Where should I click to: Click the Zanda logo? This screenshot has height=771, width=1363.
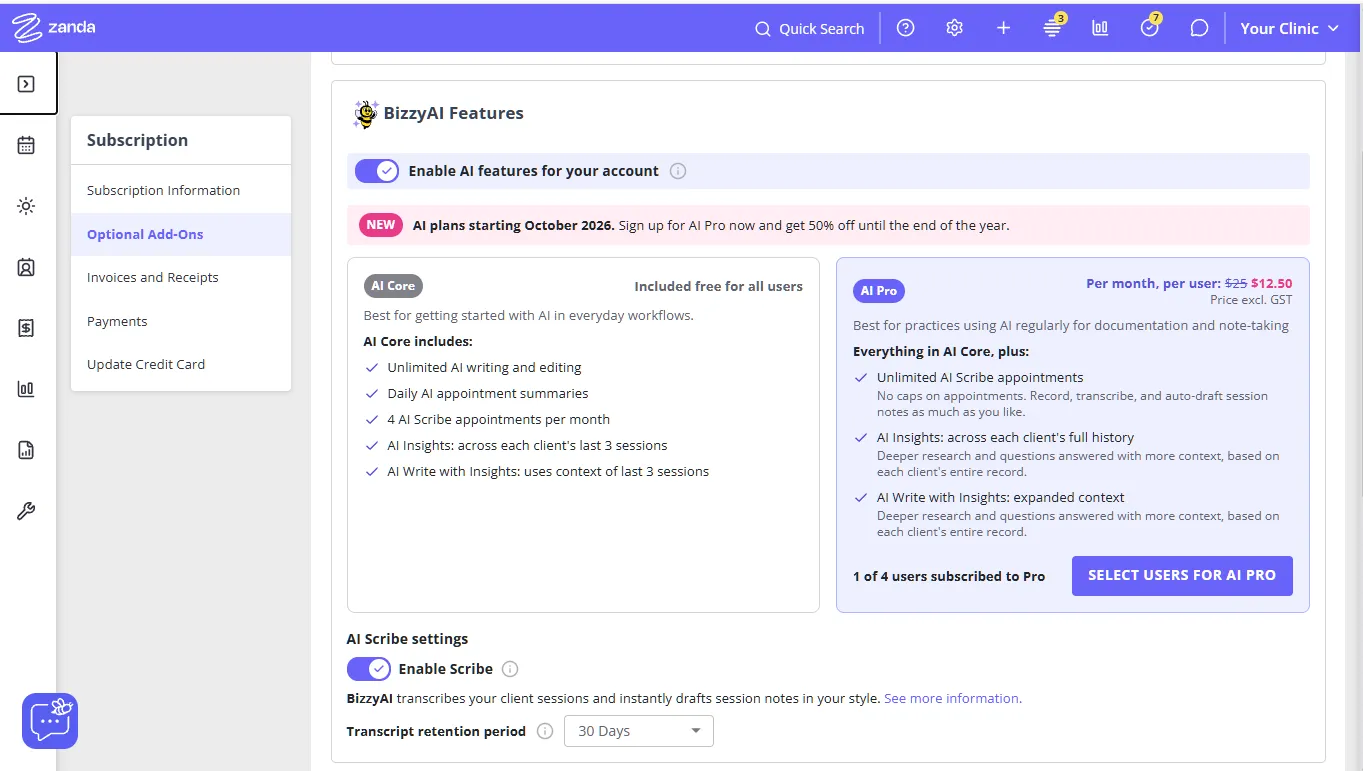54,28
